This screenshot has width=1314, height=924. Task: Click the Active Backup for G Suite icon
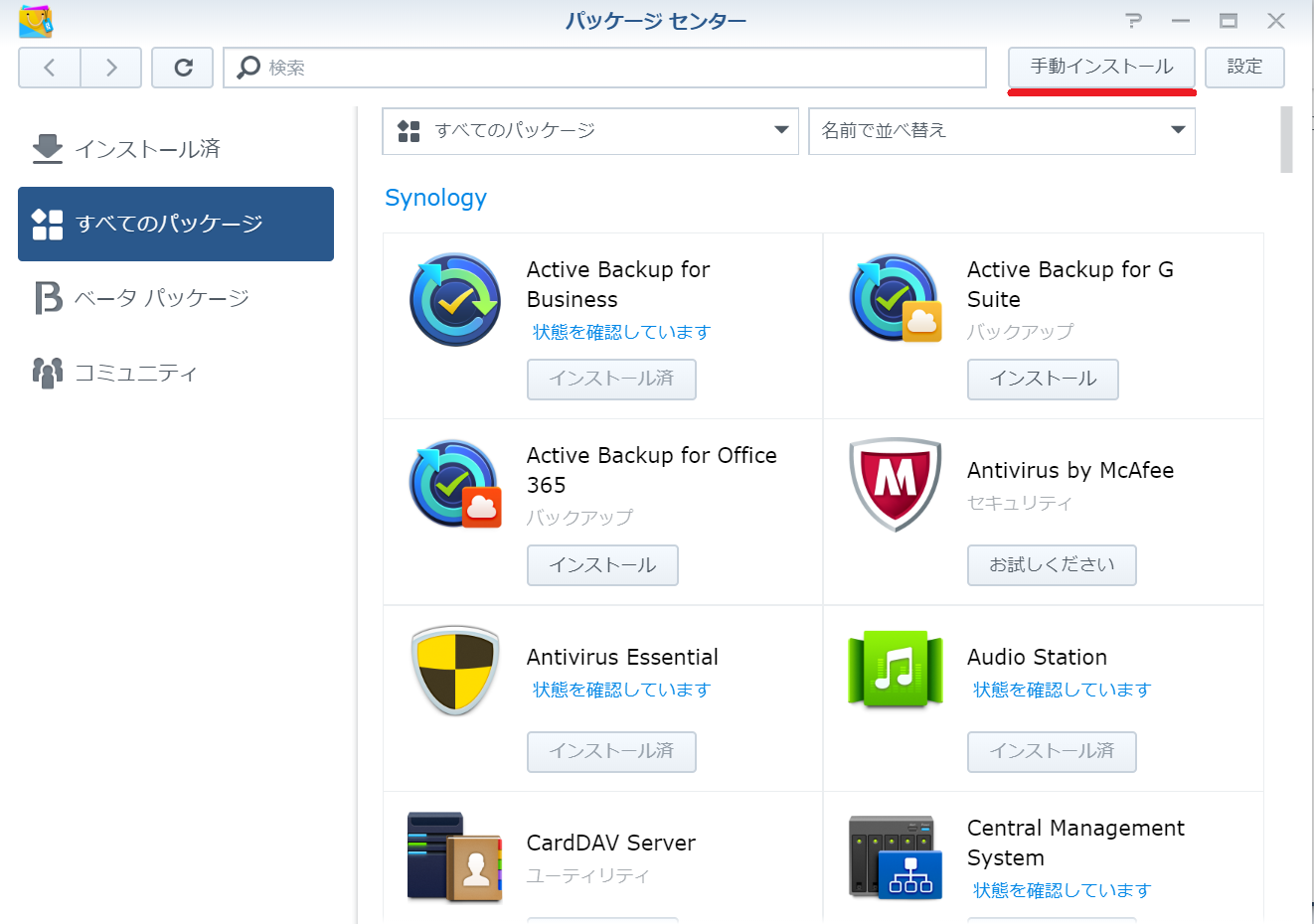click(x=896, y=299)
